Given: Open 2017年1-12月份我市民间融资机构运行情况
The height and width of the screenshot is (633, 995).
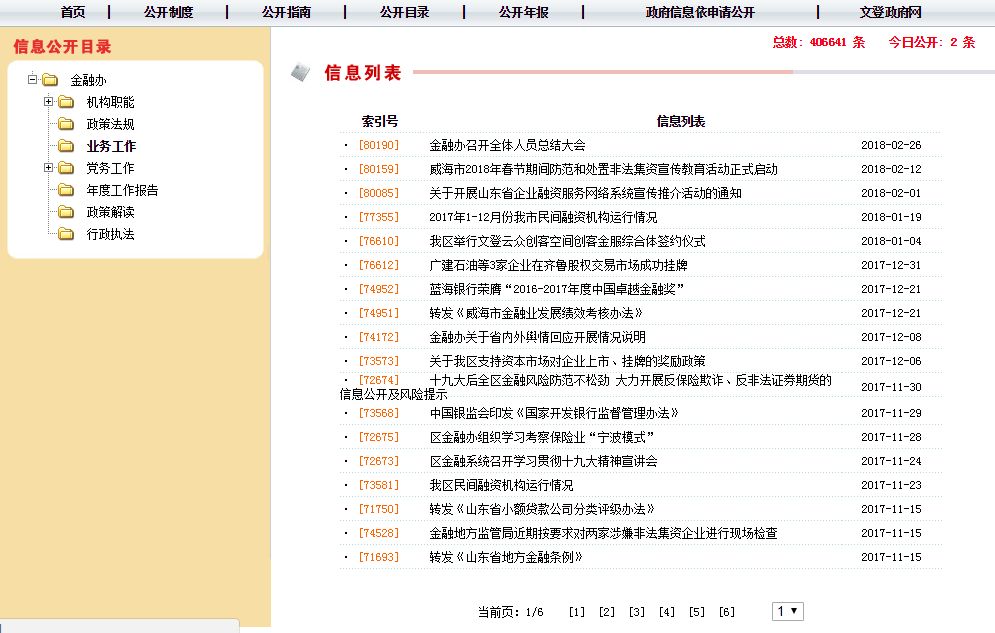Looking at the screenshot, I should click(x=543, y=218).
